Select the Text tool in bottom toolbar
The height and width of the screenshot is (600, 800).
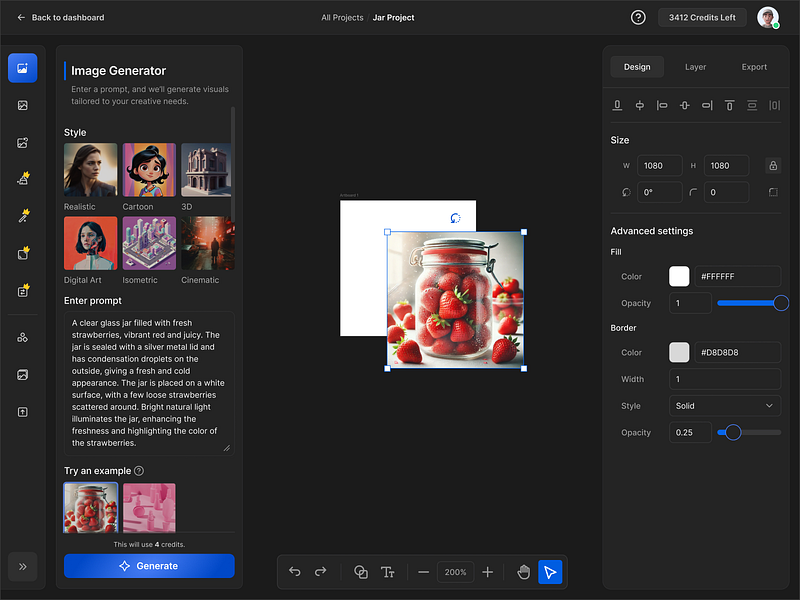tap(388, 572)
